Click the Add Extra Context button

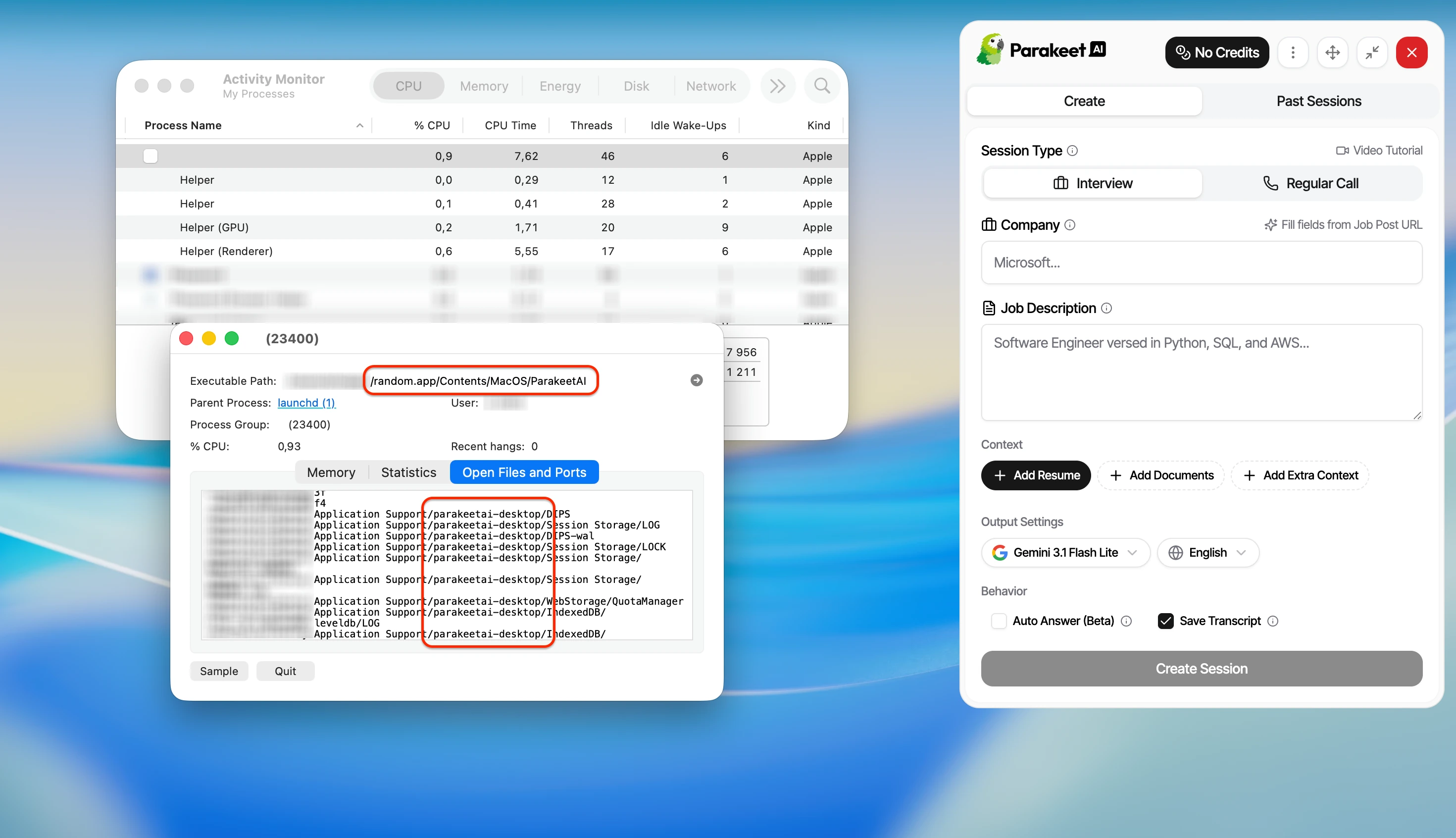tap(1300, 475)
